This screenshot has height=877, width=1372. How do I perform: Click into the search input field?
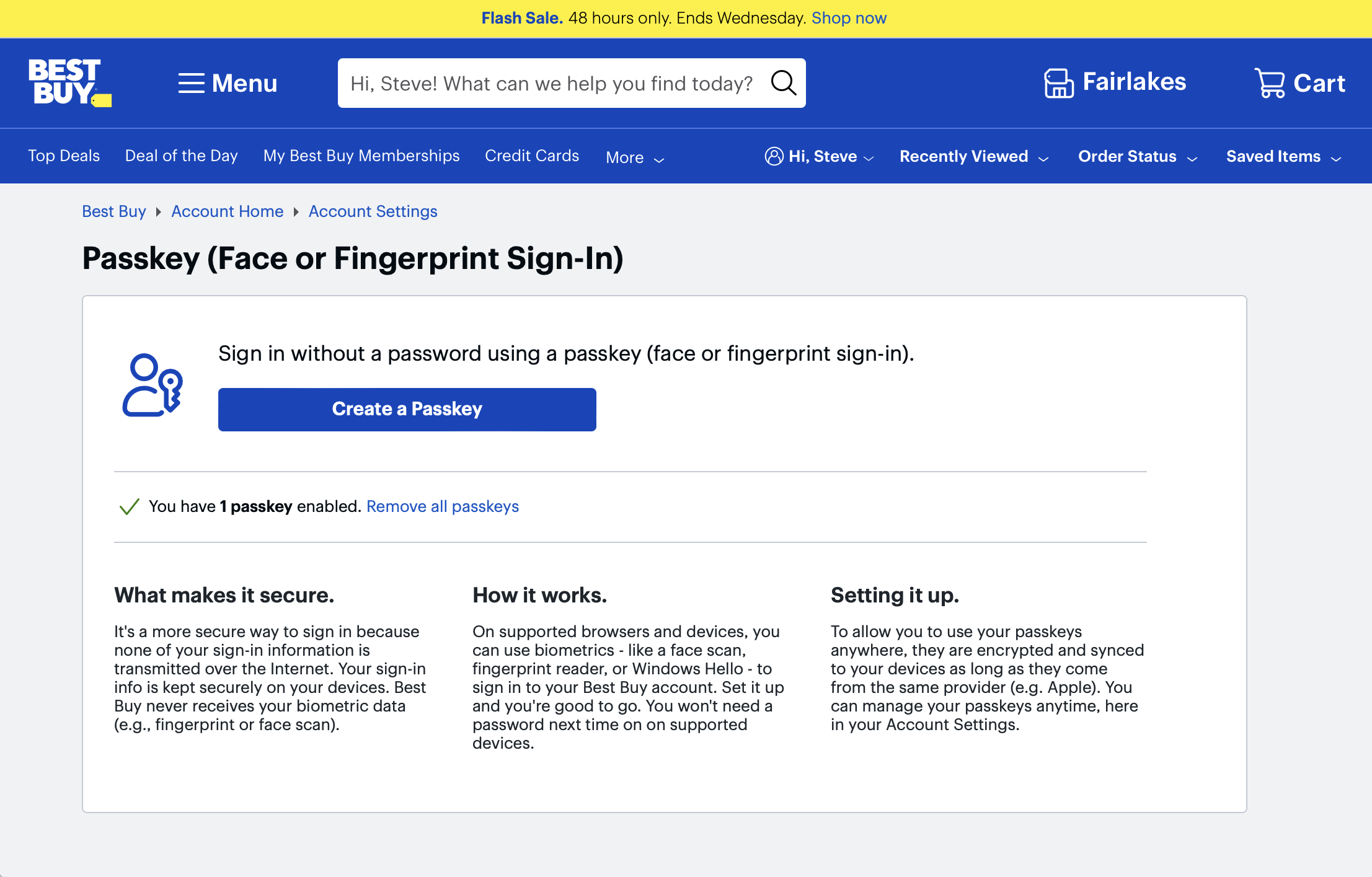(551, 83)
